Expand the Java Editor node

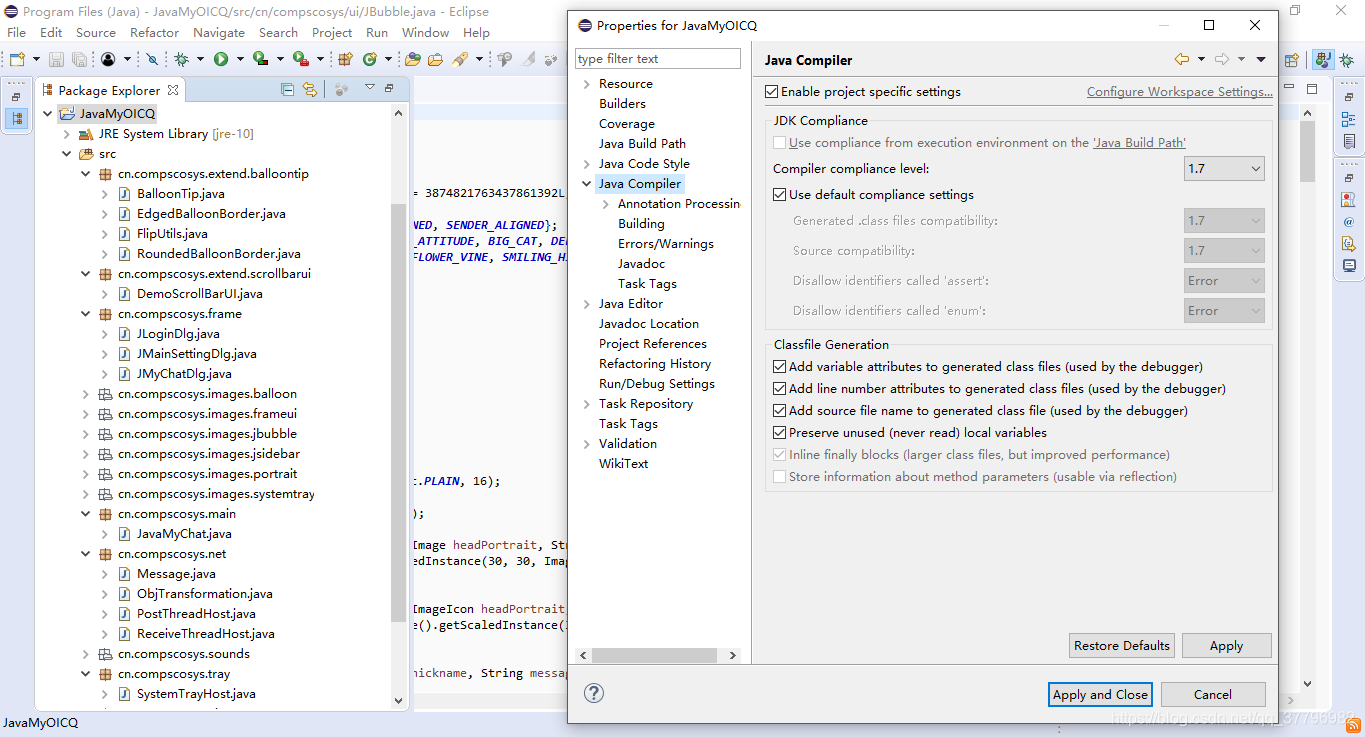coord(587,304)
